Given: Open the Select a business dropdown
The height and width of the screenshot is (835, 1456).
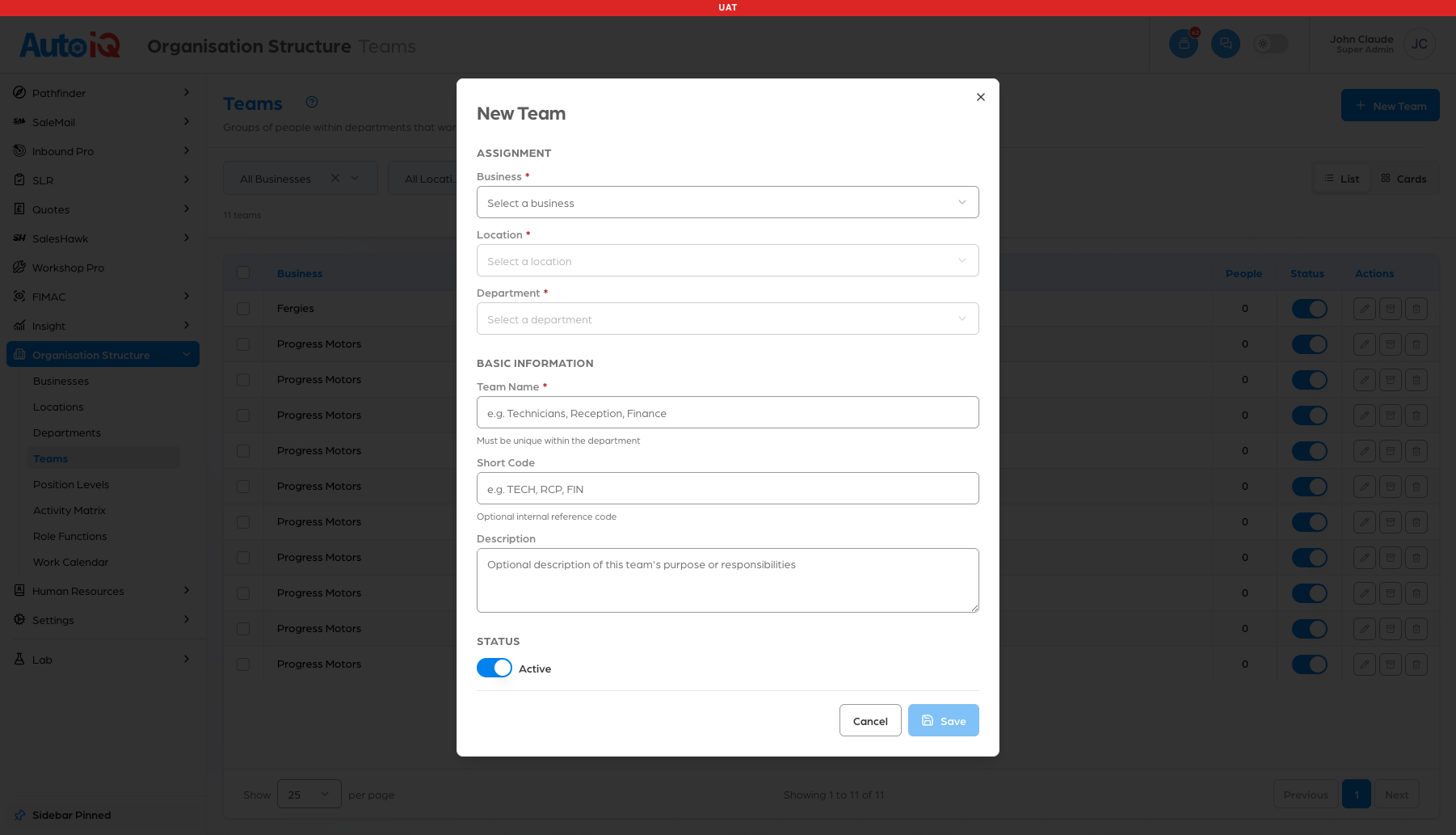Looking at the screenshot, I should (x=728, y=202).
